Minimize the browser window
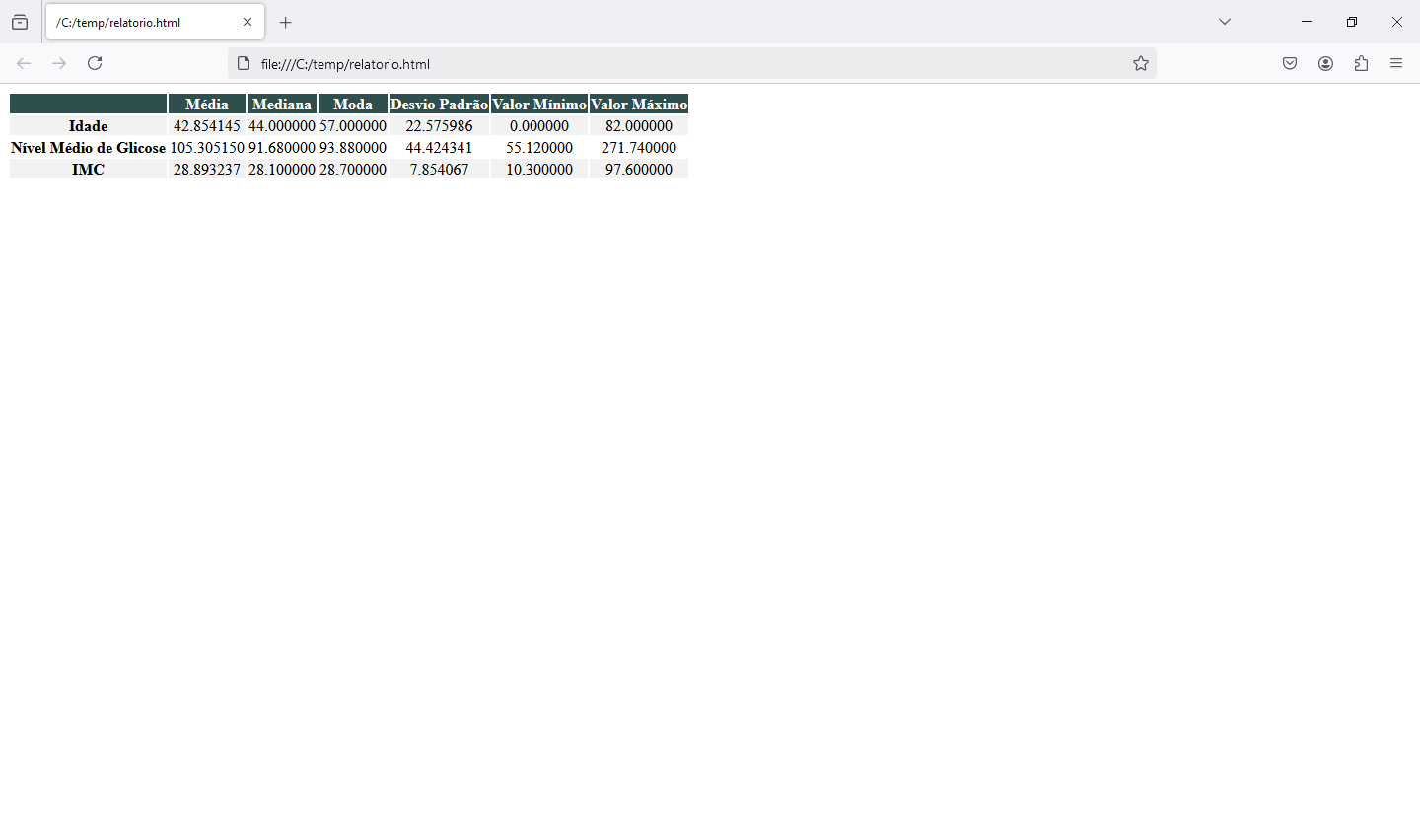 coord(1307,22)
